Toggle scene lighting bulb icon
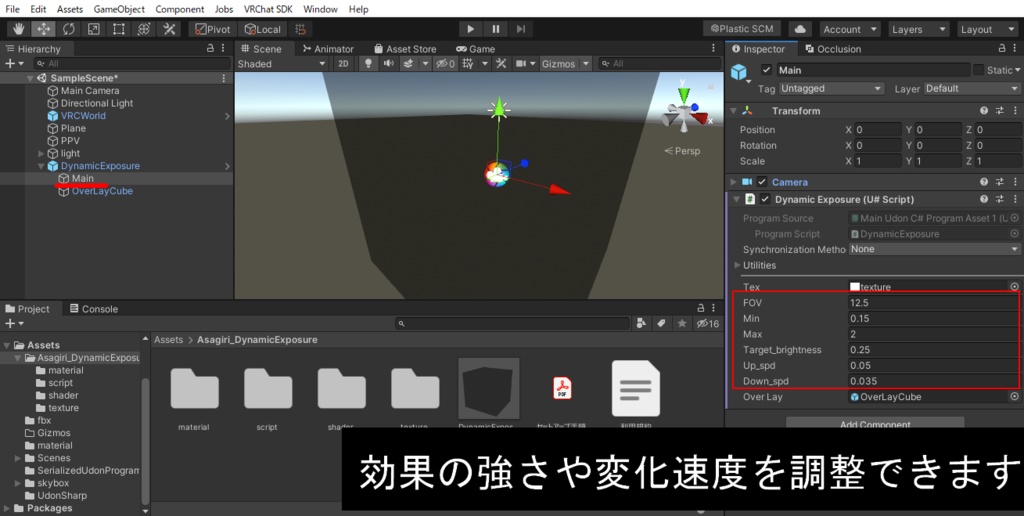The width and height of the screenshot is (1024, 516). pos(368,63)
